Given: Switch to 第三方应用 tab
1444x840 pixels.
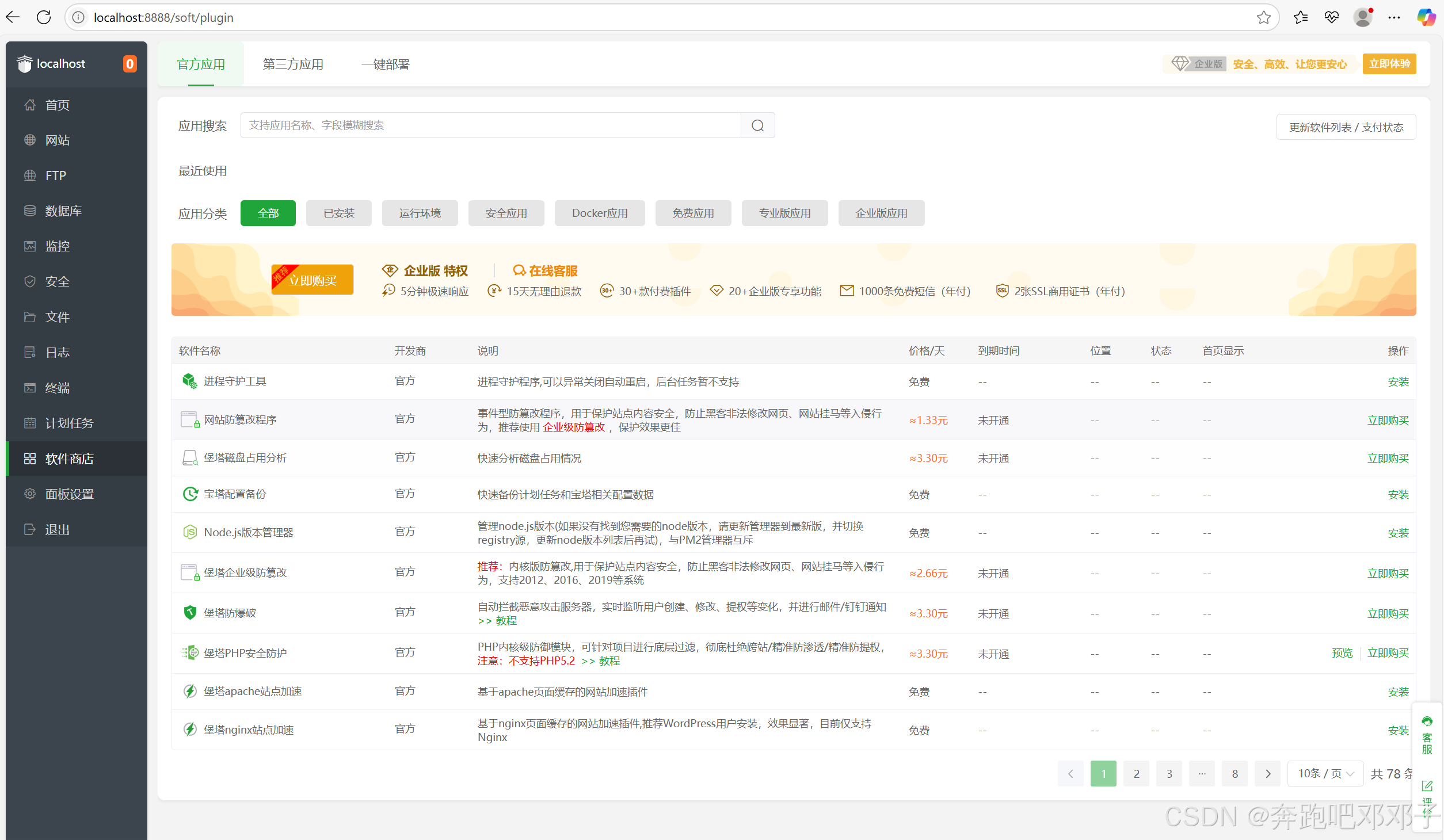Looking at the screenshot, I should pyautogui.click(x=293, y=64).
